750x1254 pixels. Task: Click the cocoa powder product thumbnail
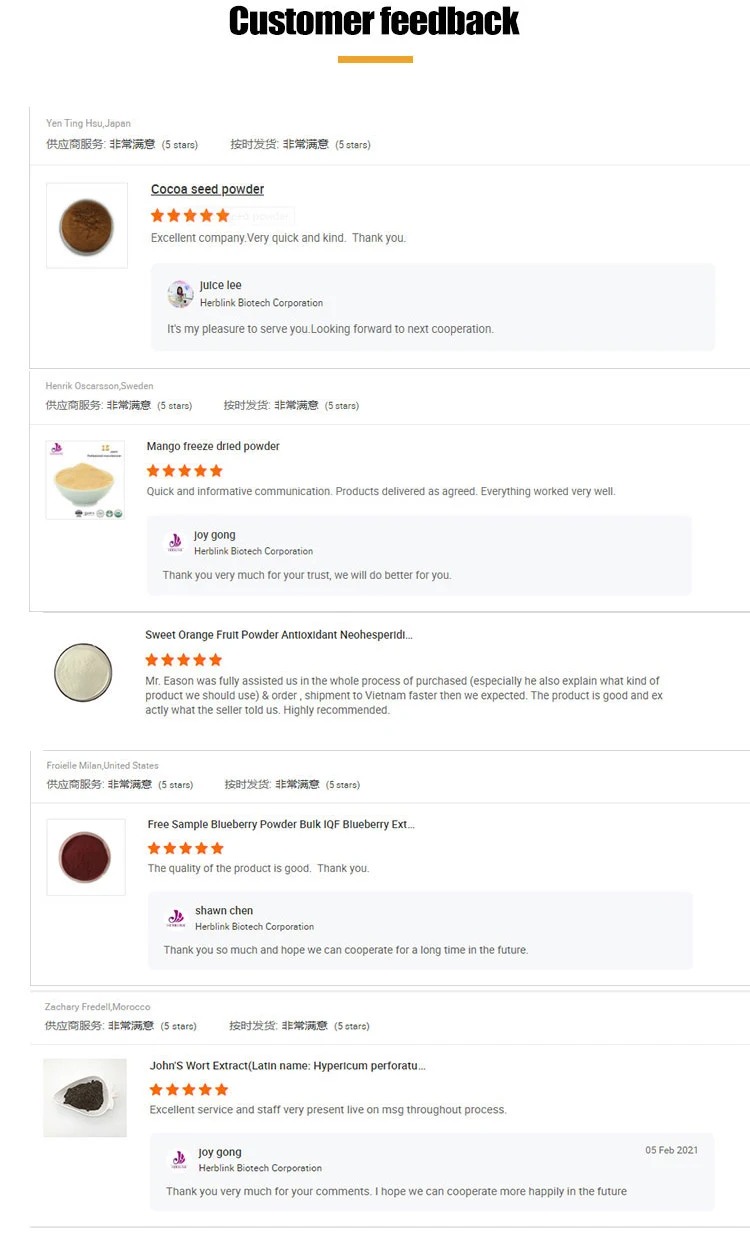[x=87, y=225]
